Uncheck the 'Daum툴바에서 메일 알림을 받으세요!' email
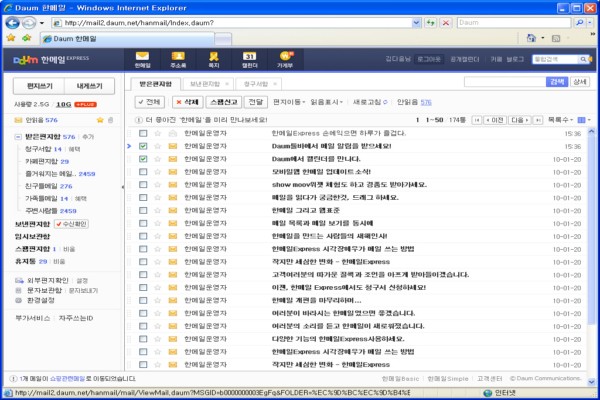This screenshot has height=400, width=600. [x=143, y=146]
